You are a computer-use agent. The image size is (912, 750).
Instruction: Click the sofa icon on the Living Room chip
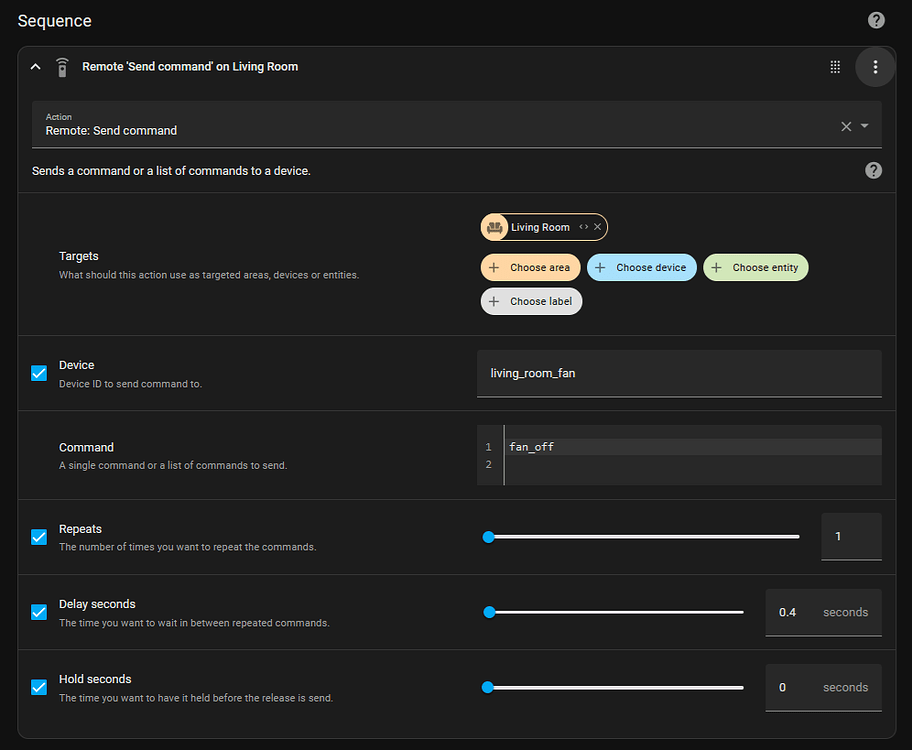coord(494,227)
